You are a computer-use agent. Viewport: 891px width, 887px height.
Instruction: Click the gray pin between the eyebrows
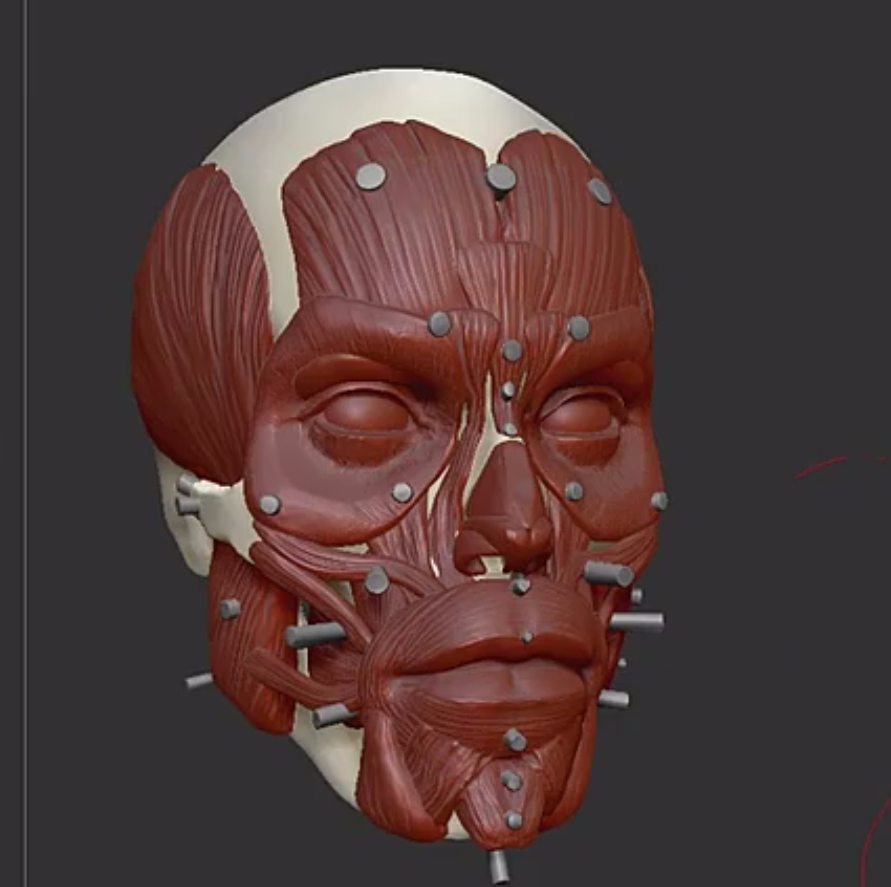[511, 351]
